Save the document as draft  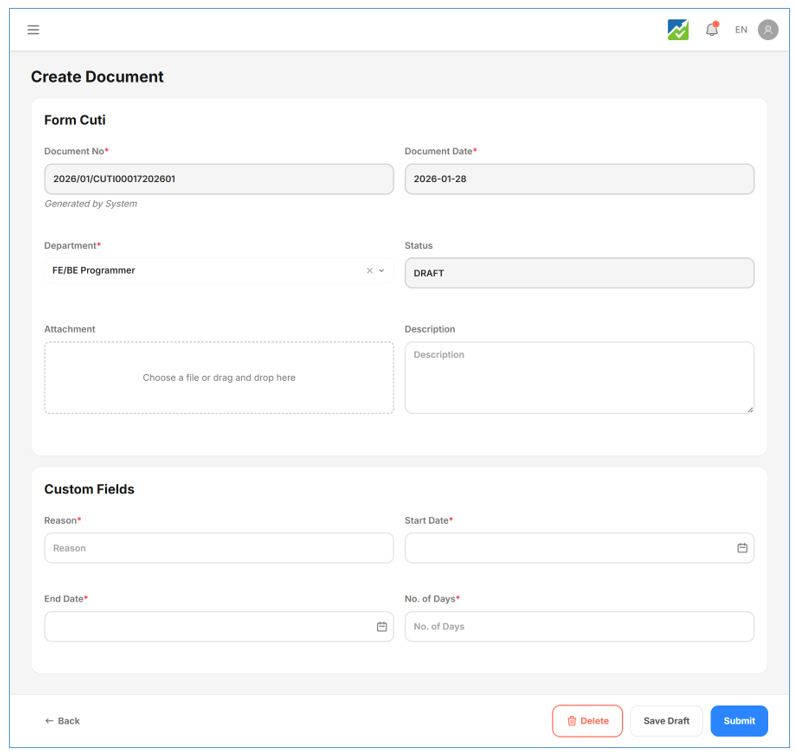[666, 721]
